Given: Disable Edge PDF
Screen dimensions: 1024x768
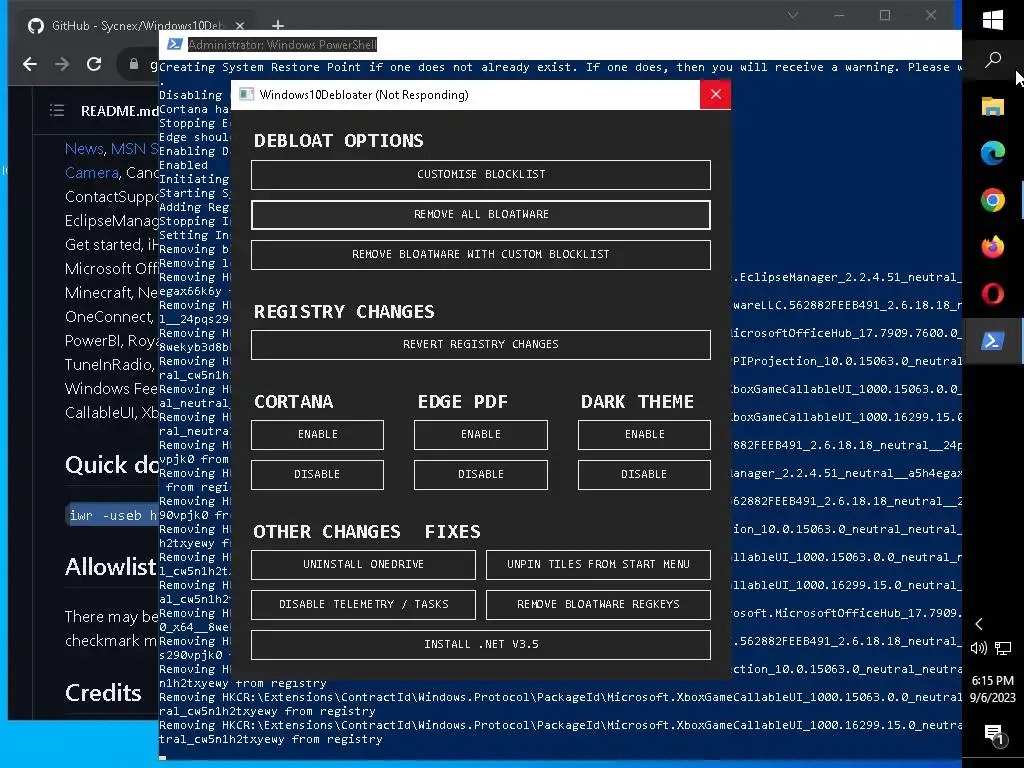Looking at the screenshot, I should tap(481, 474).
